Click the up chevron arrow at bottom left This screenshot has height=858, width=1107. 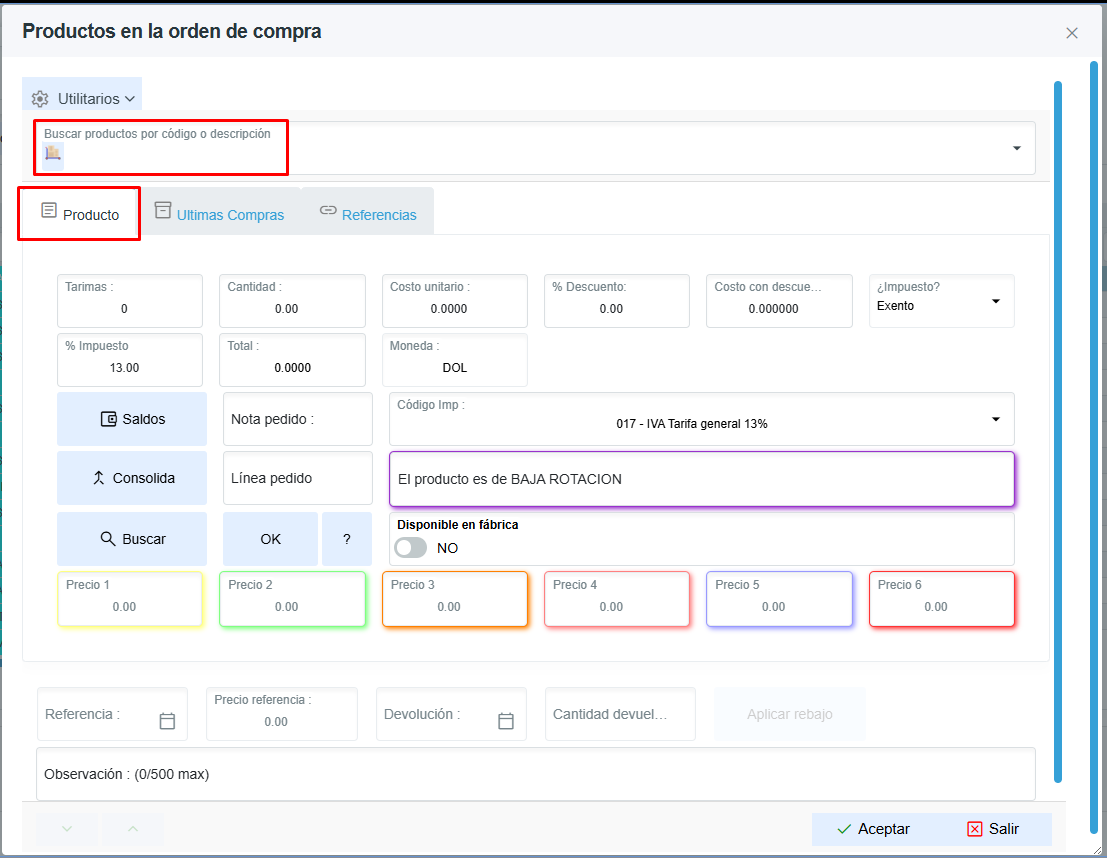point(133,829)
